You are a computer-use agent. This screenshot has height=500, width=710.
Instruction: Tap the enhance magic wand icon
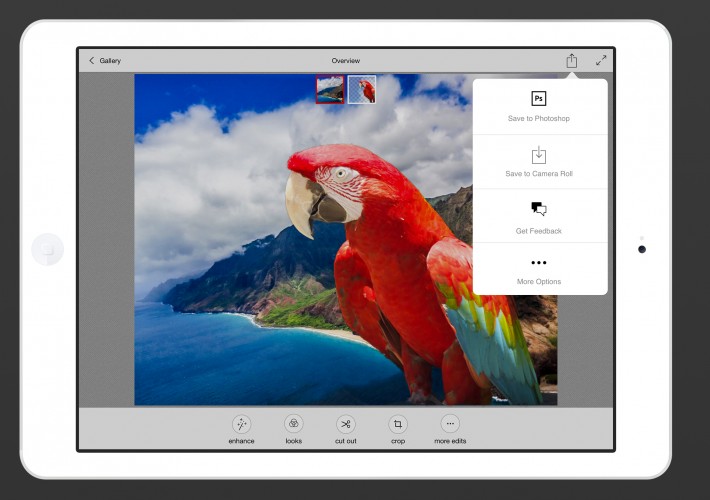click(x=241, y=424)
